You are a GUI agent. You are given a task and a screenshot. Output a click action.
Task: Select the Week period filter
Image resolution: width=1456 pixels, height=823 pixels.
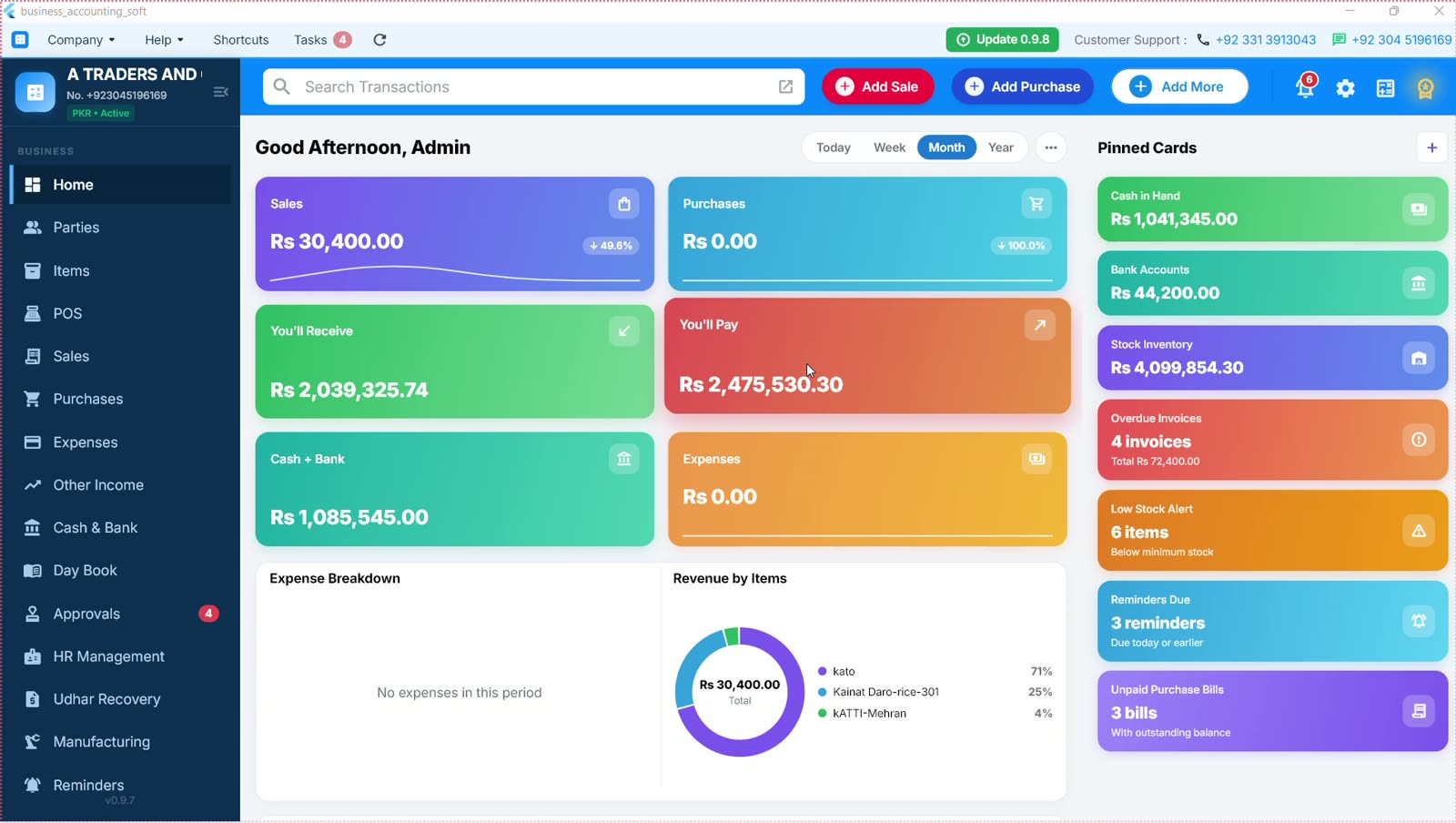click(889, 147)
